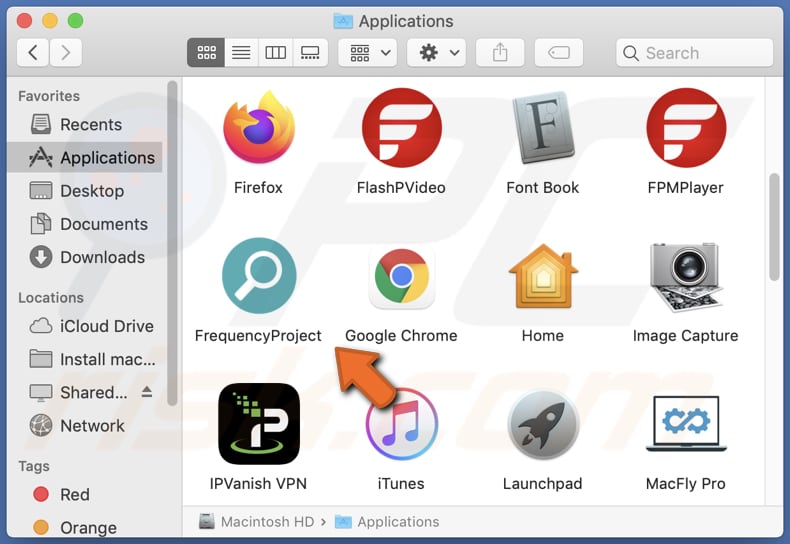Viewport: 790px width, 544px height.
Task: Click the Favorites section header
Action: coord(49,96)
